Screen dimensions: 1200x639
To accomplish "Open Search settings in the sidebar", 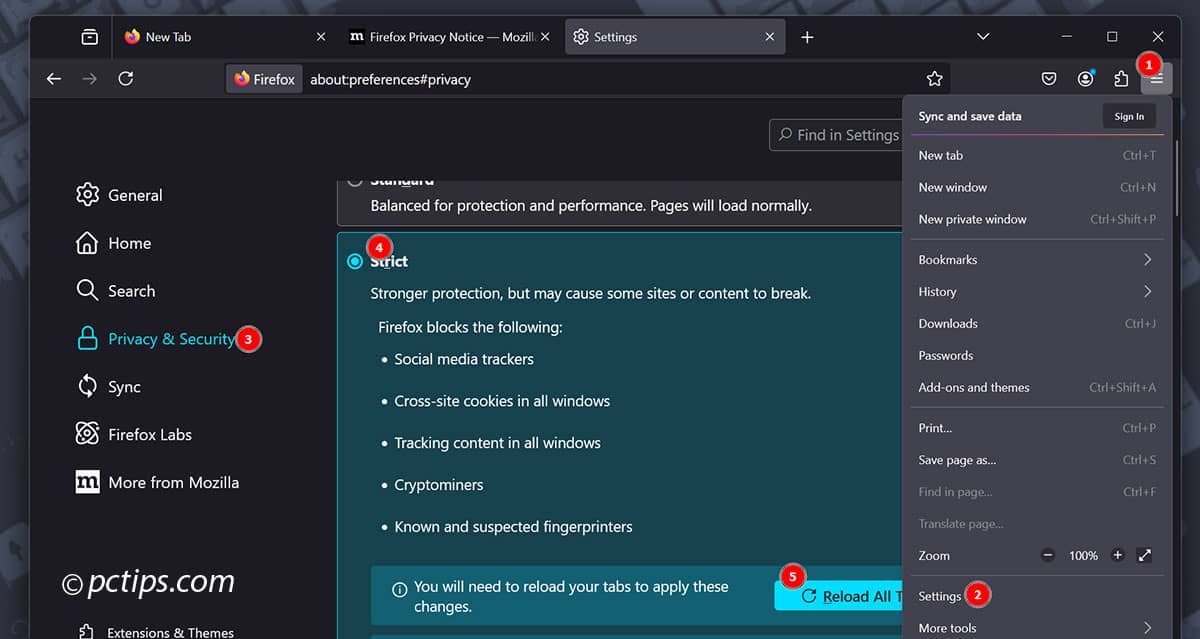I will [x=116, y=291].
